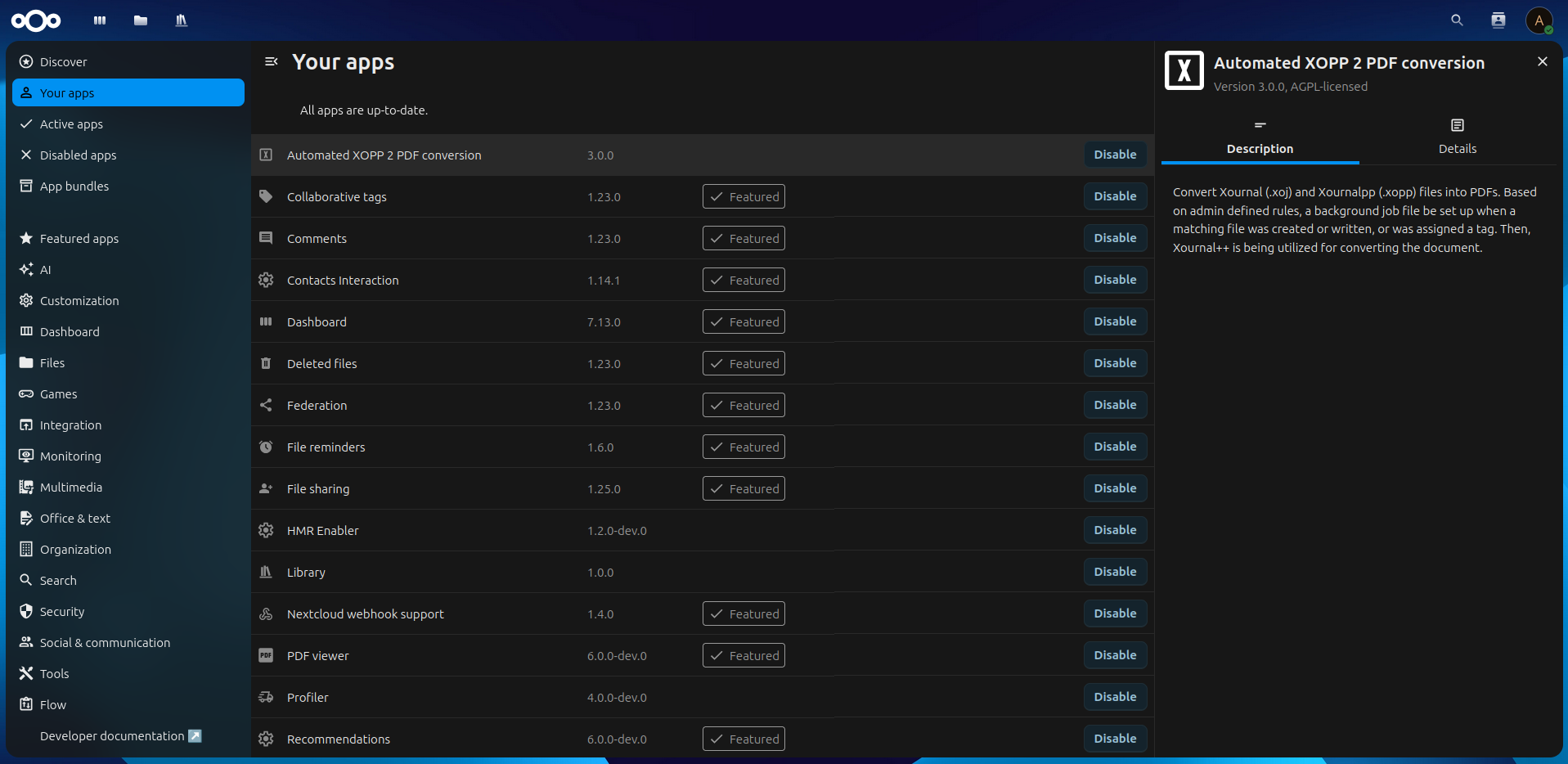Disable Nextcloud webhook support app
Screen dimensions: 1568x764
click(x=1115, y=613)
